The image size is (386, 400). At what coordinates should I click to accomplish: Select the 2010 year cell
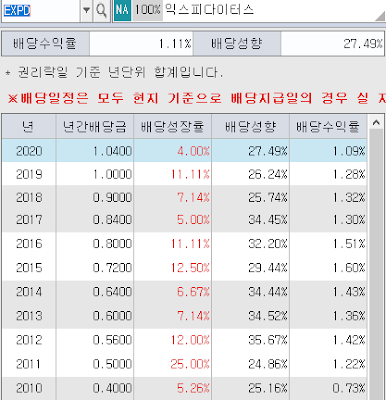click(x=29, y=388)
